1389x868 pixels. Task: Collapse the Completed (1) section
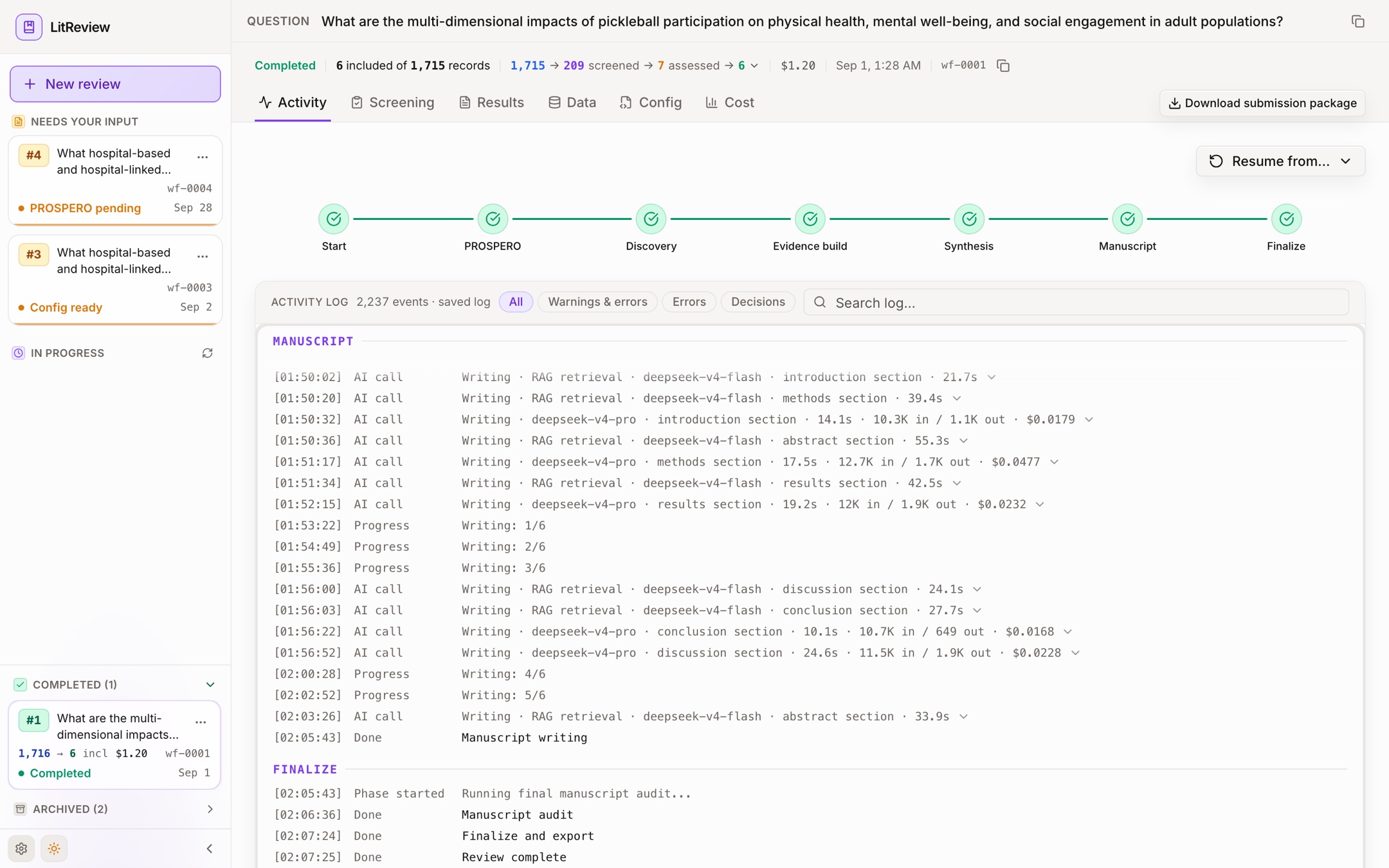pos(210,685)
